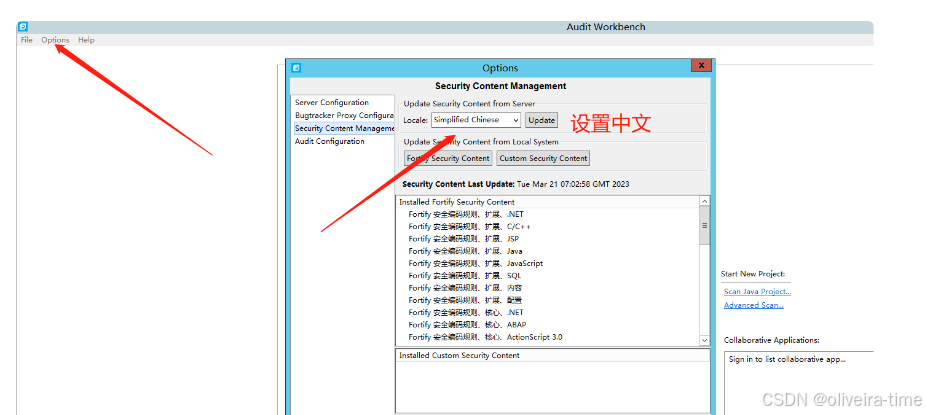
Task: Click the Update button
Action: (x=542, y=120)
